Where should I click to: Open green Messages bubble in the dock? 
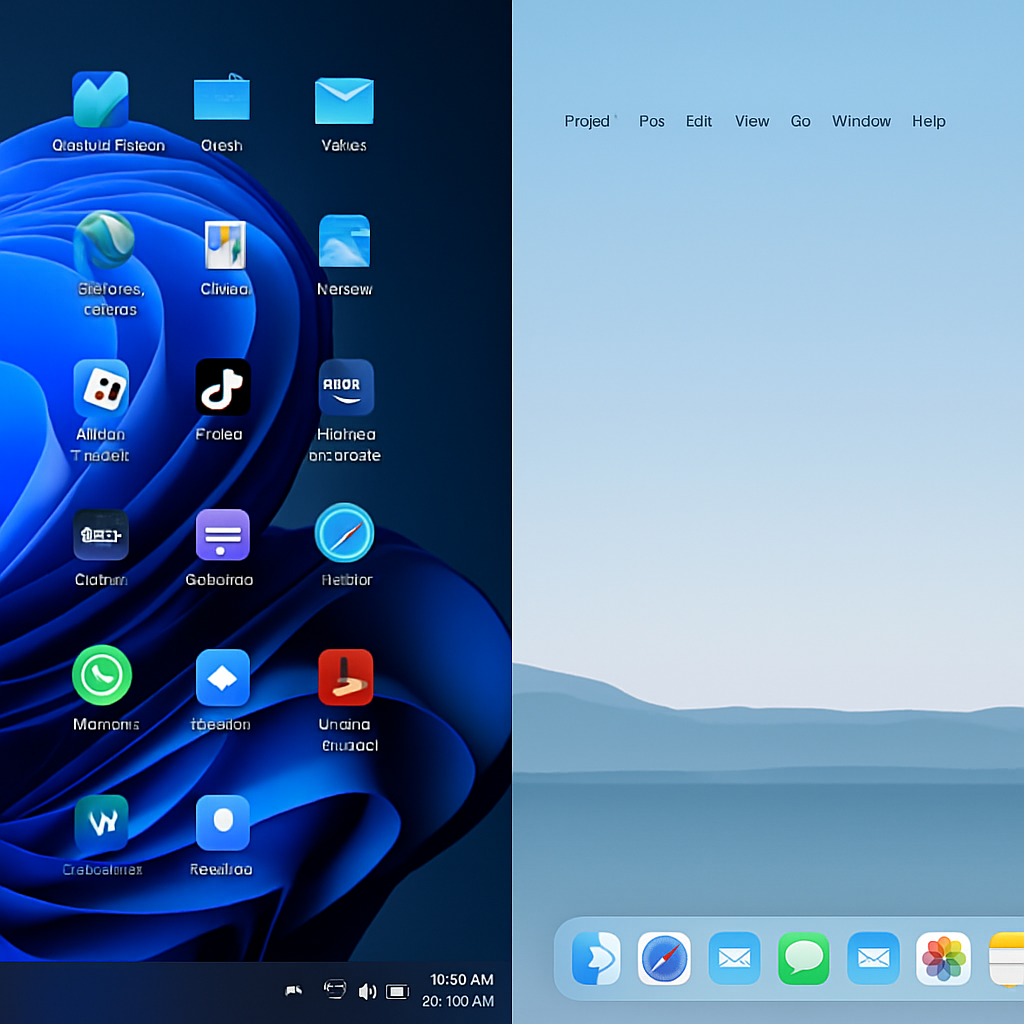click(804, 958)
